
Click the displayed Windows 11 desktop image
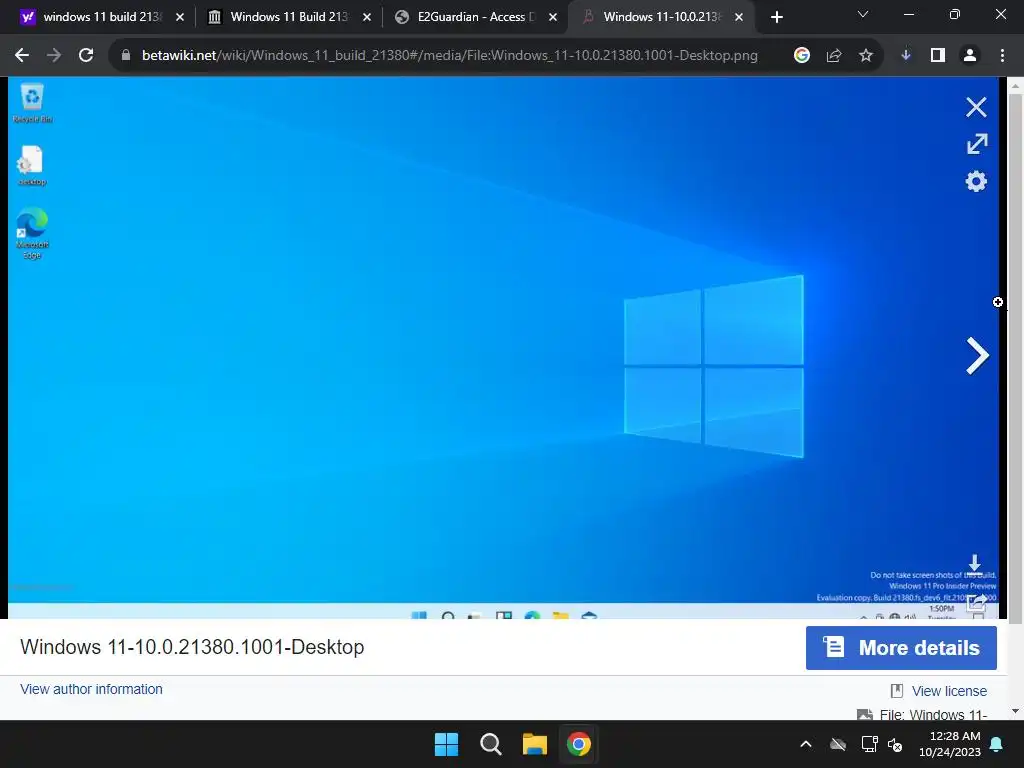[x=503, y=347]
